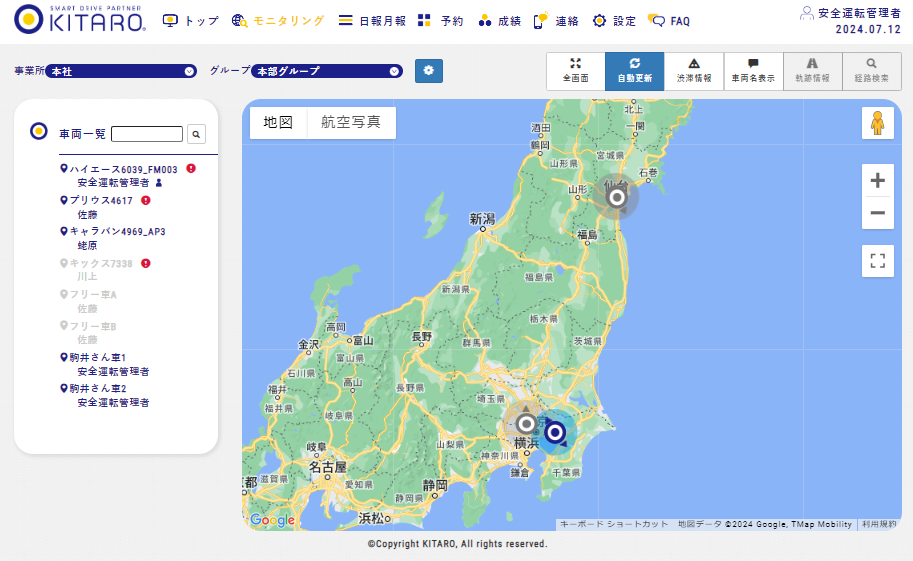Click the 経路検索 button
The image size is (913, 561).
872,71
